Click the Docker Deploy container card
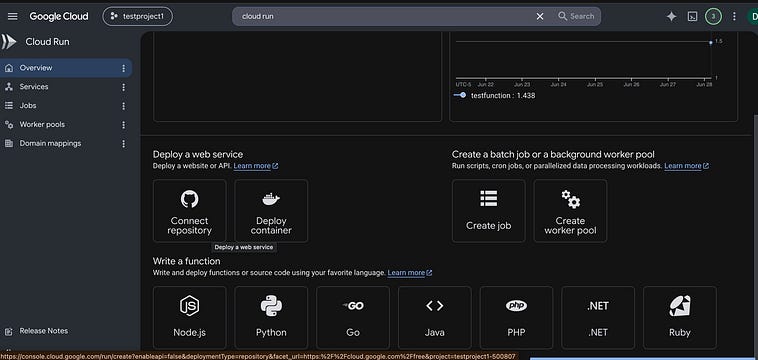This screenshot has height=360, width=758. [271, 211]
